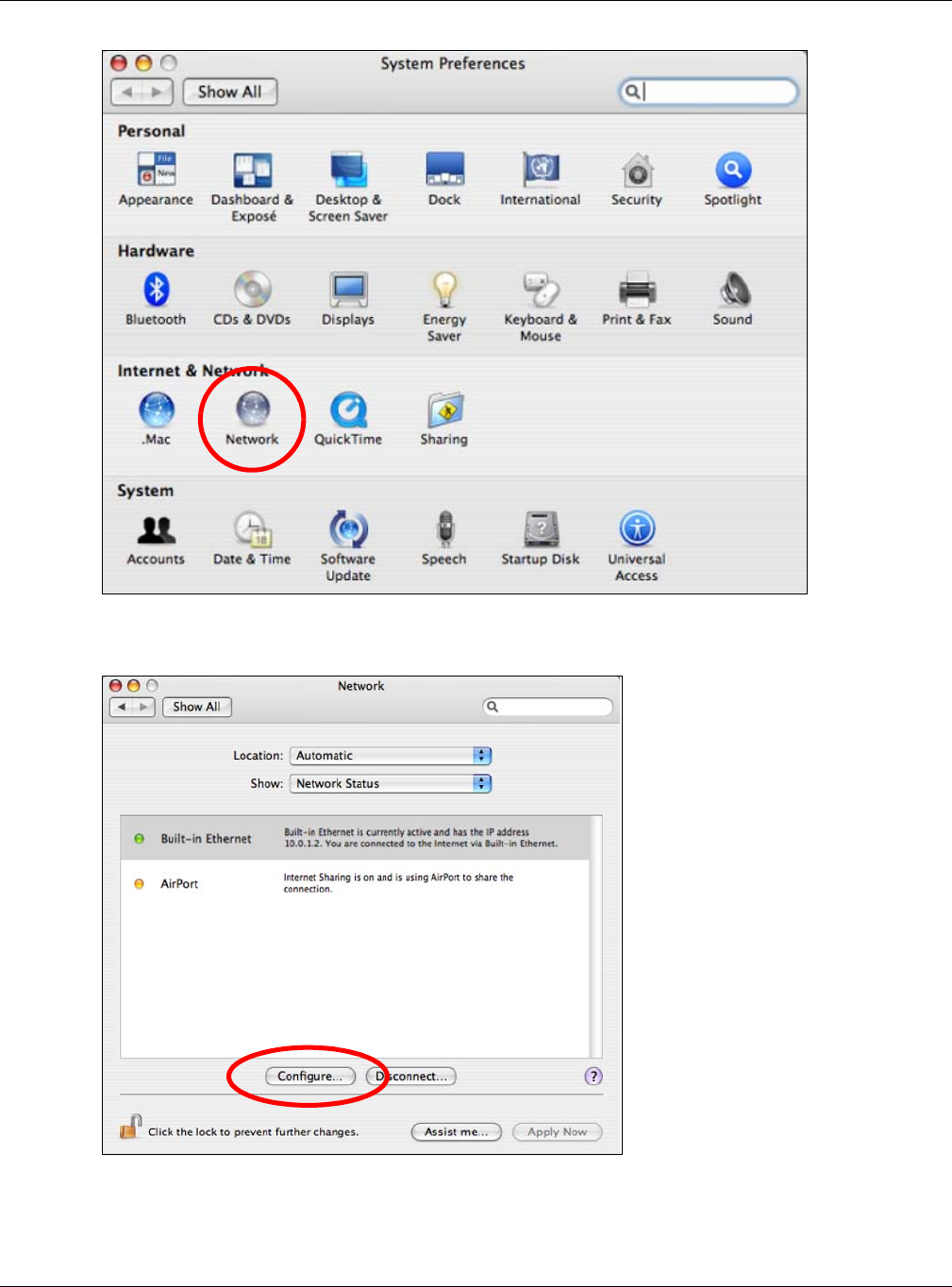Open Desktop & Screen Saver preferences
The image size is (952, 1287).
click(348, 187)
